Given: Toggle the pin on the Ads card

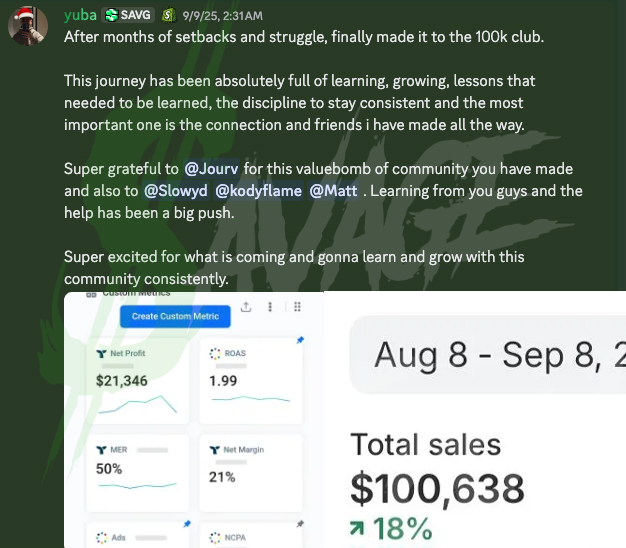Looking at the screenshot, I should click(x=186, y=524).
